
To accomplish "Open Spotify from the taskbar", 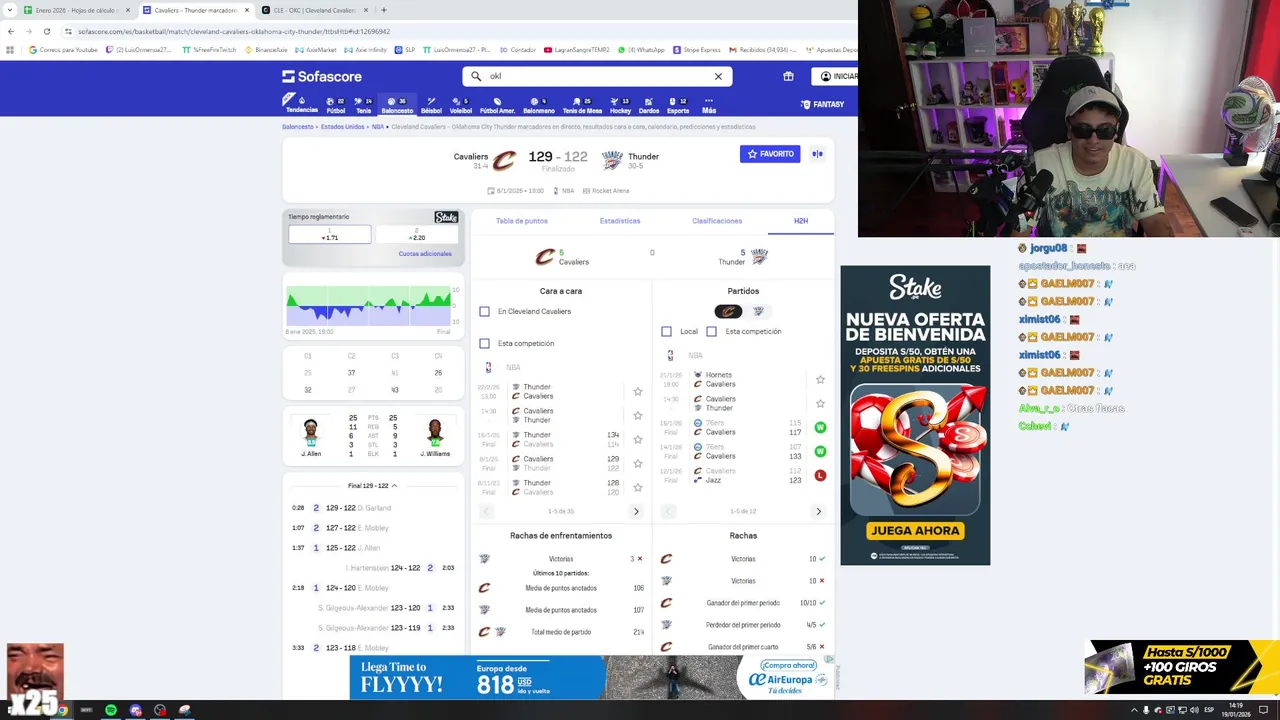I will point(110,710).
